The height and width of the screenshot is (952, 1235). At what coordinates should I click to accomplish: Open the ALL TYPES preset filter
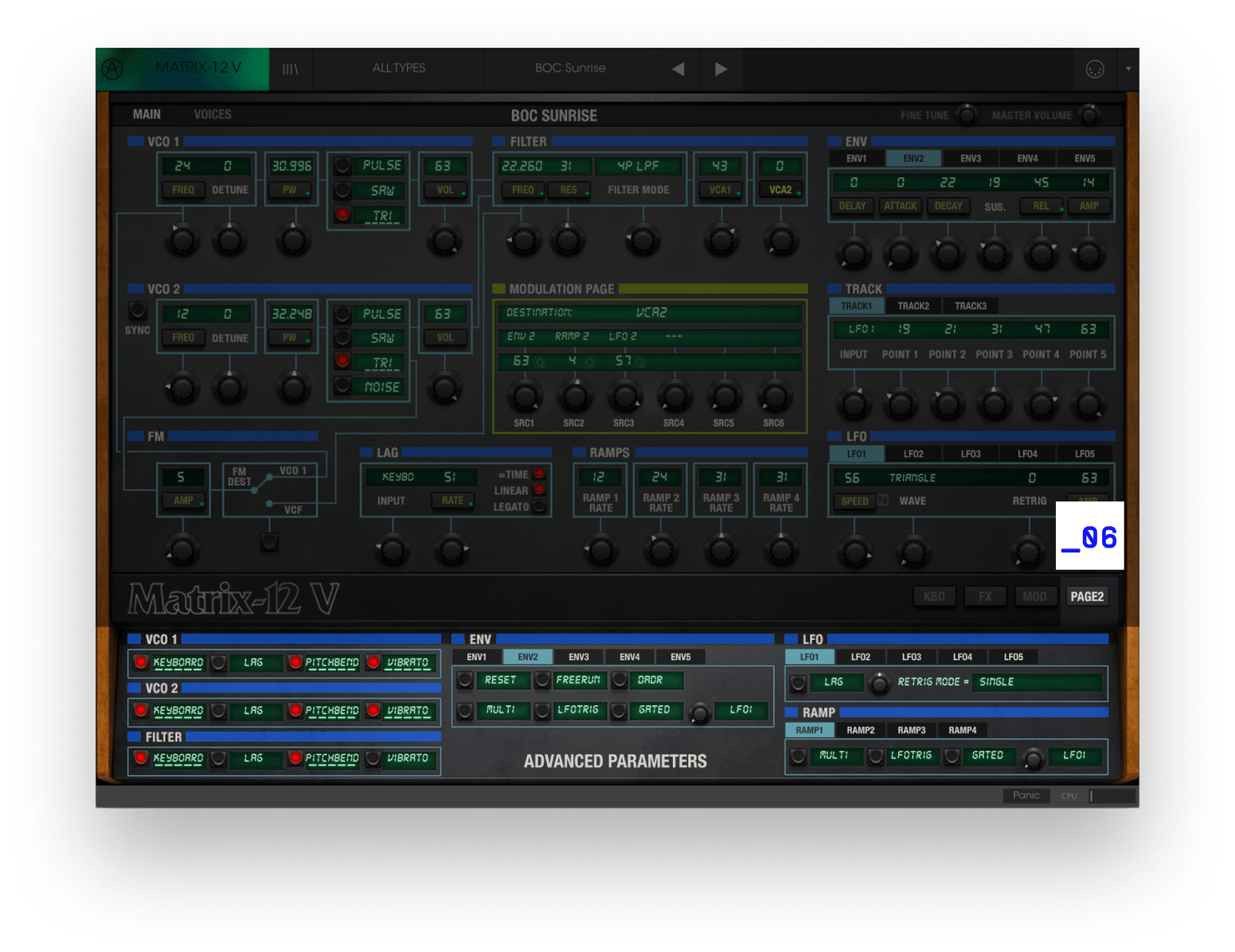coord(398,68)
